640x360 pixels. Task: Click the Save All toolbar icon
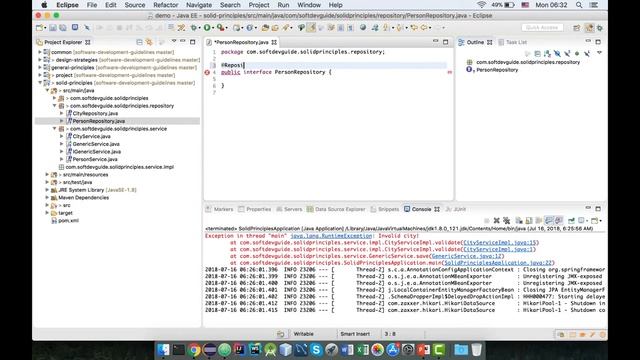pyautogui.click(x=63, y=28)
